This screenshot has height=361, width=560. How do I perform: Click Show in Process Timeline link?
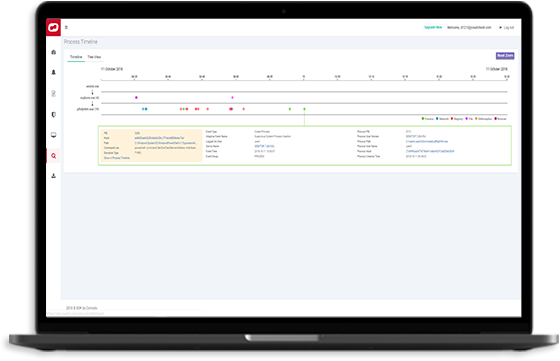click(x=117, y=158)
